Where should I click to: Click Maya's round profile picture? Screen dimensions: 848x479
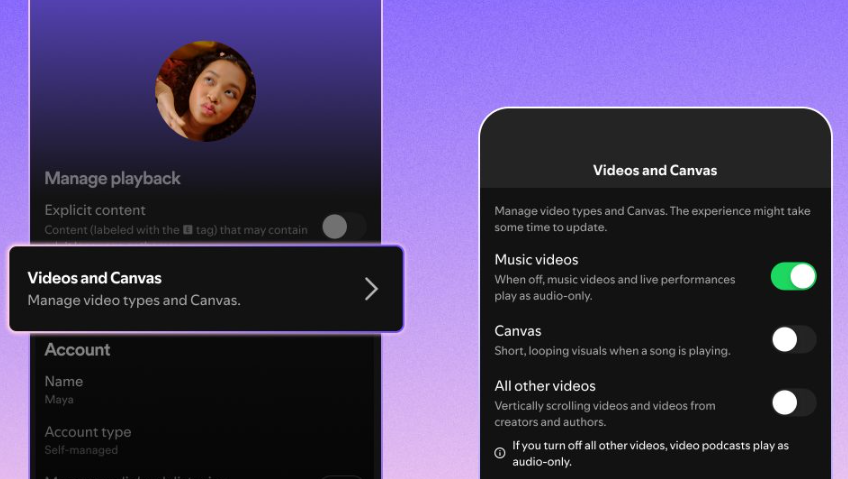click(x=205, y=91)
